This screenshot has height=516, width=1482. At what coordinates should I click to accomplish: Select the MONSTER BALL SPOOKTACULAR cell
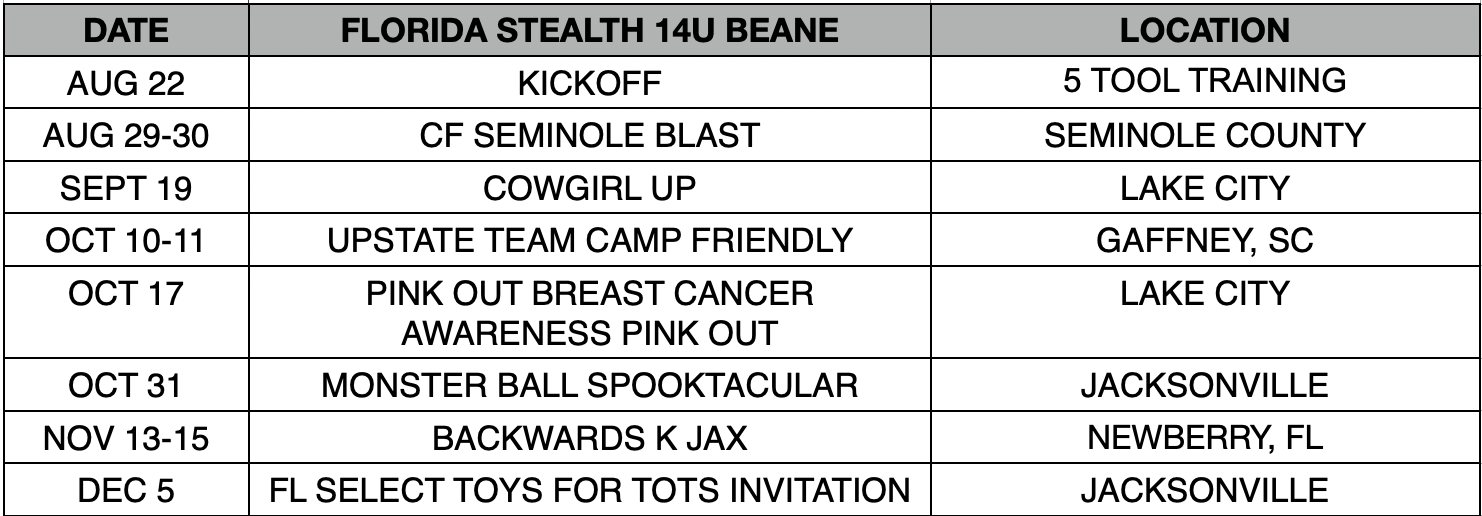tap(590, 386)
